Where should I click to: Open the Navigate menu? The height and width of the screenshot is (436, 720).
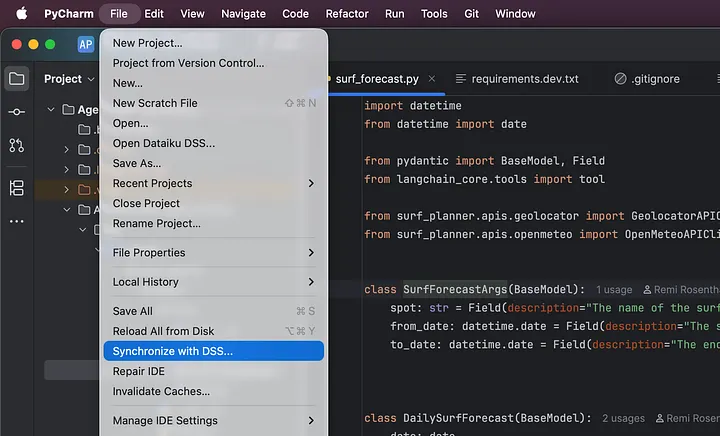(x=243, y=14)
